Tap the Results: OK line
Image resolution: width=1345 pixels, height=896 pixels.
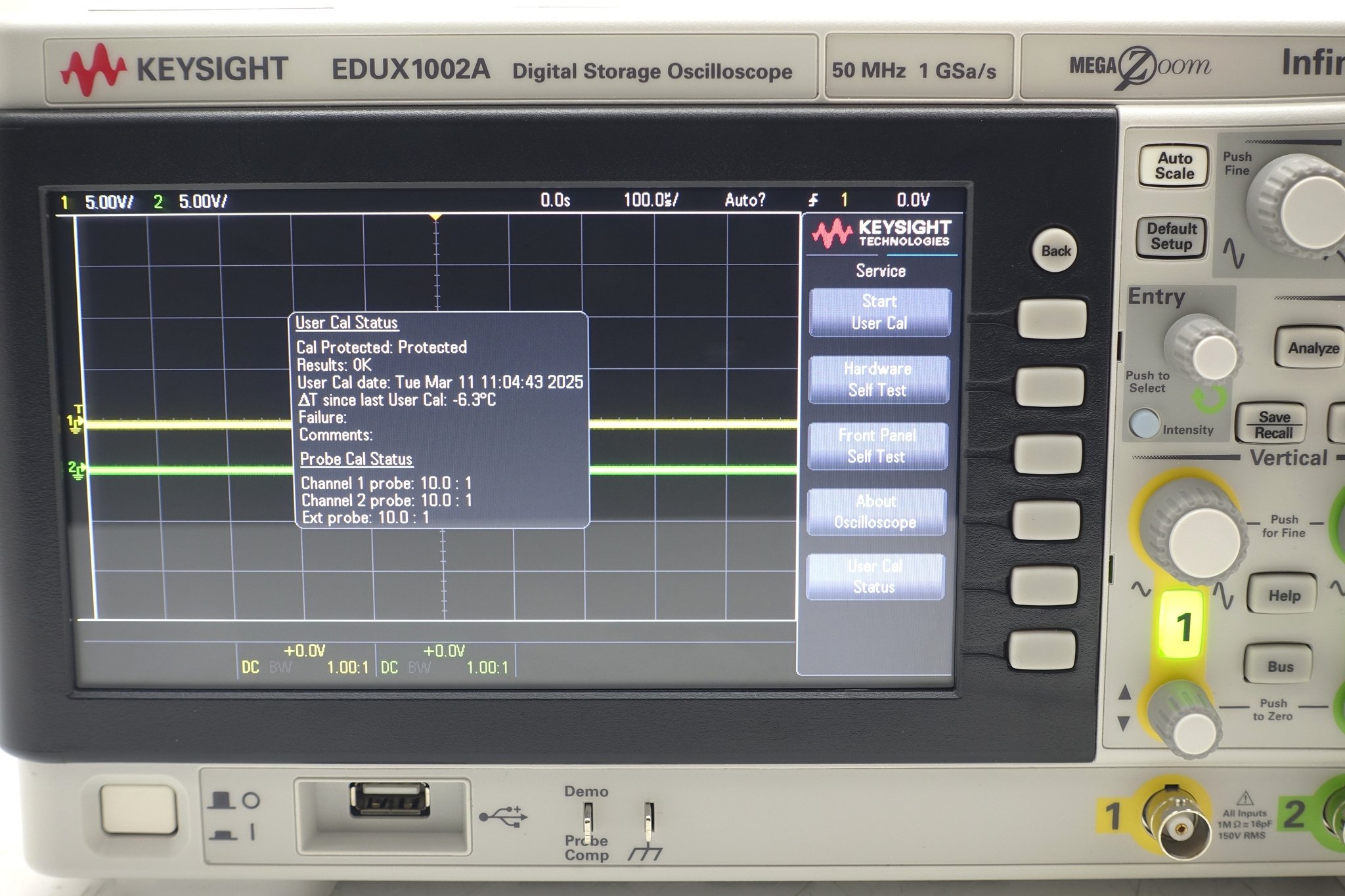[x=334, y=365]
